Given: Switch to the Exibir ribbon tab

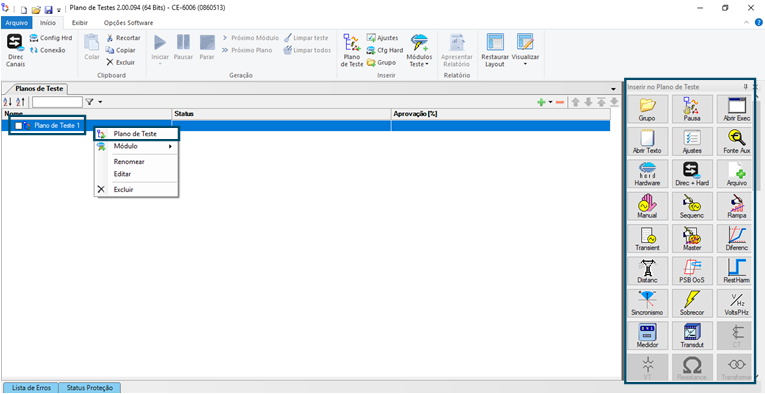Looking at the screenshot, I should pos(80,22).
